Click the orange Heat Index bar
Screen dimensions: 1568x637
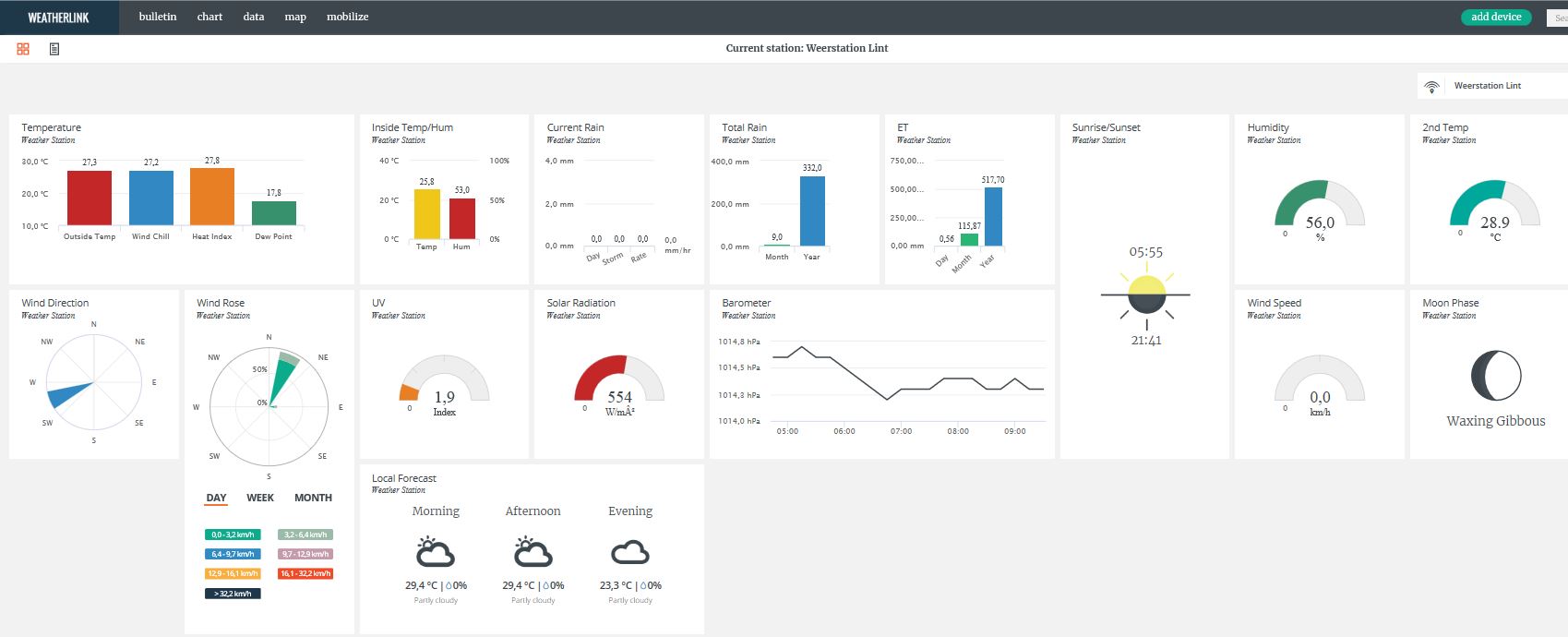(212, 197)
